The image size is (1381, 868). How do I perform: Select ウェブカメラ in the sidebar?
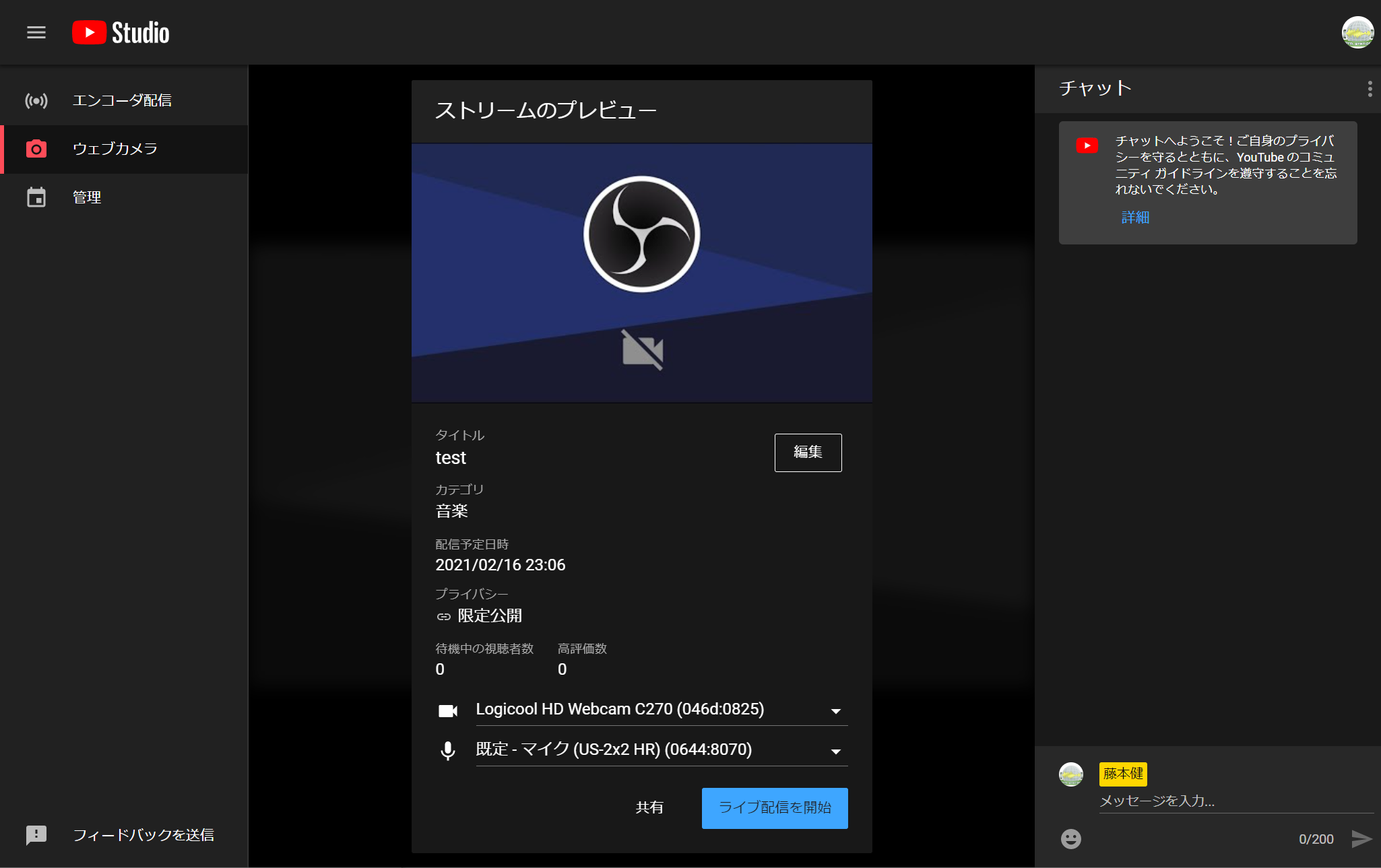pos(124,149)
